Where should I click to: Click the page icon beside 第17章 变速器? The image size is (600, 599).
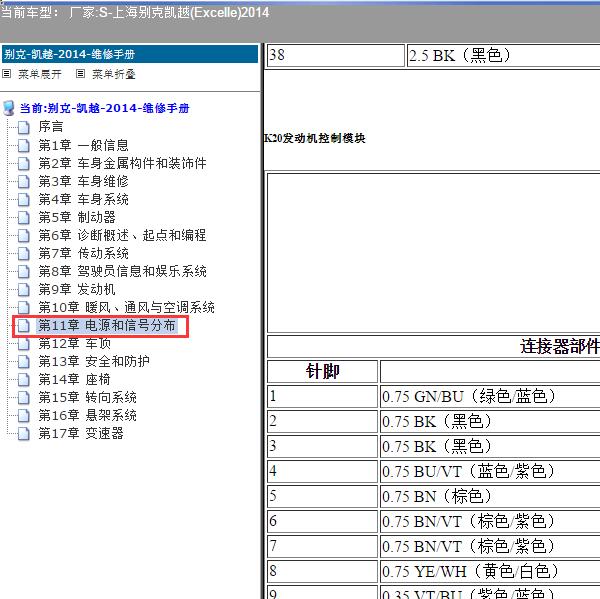click(x=23, y=434)
